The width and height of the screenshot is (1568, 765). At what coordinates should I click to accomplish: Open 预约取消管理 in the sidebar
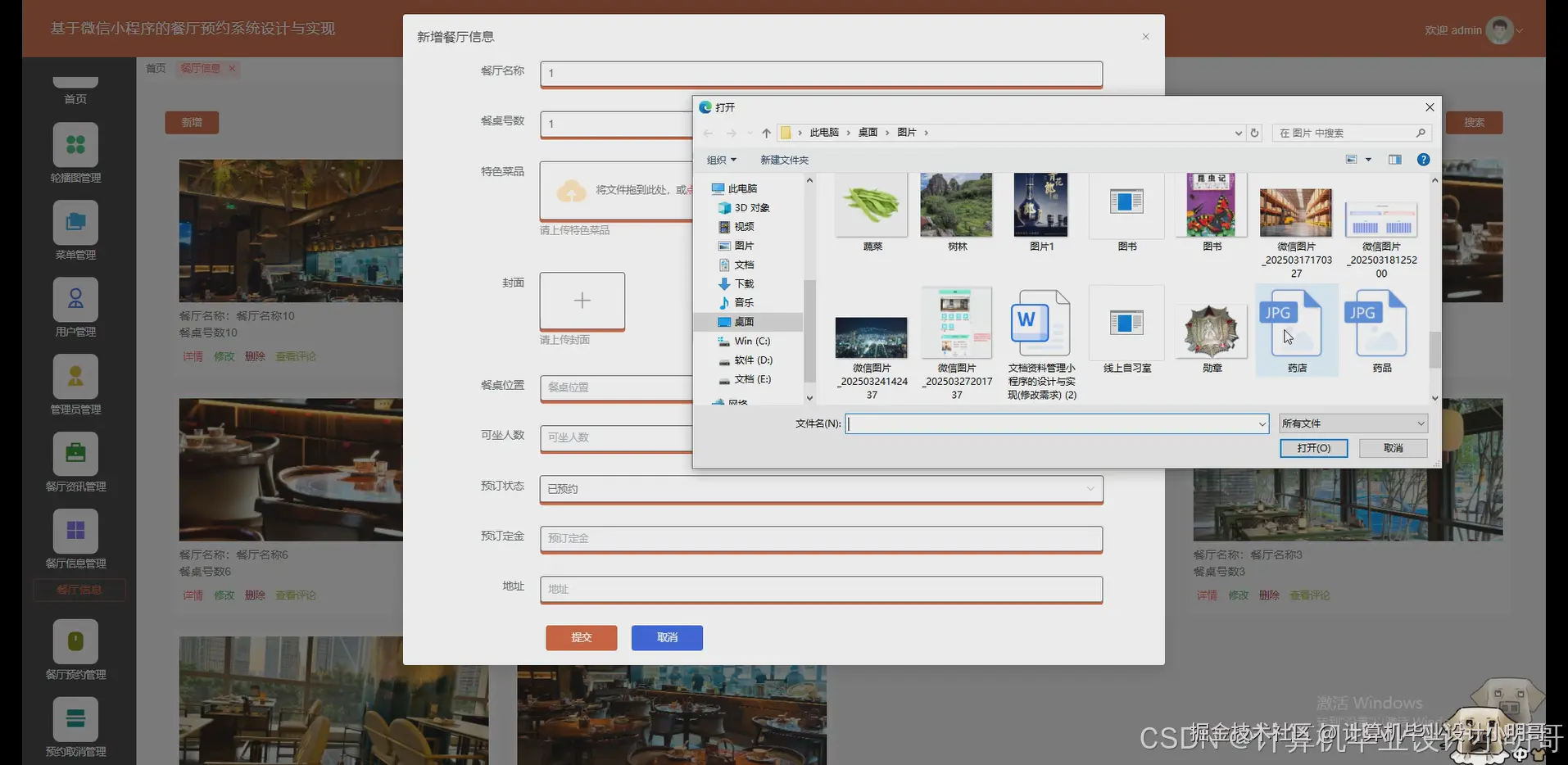coord(75,727)
